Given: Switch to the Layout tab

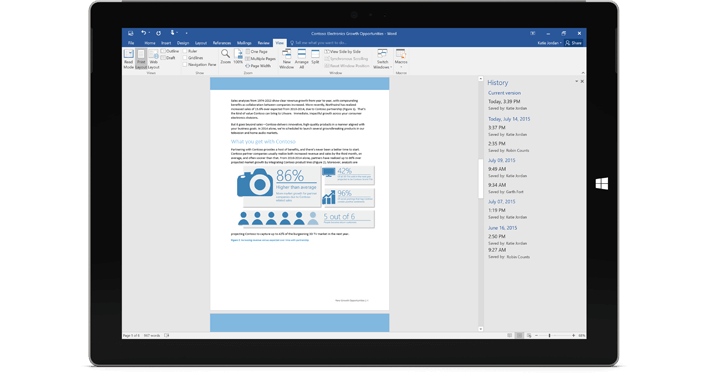Looking at the screenshot, I should 201,43.
